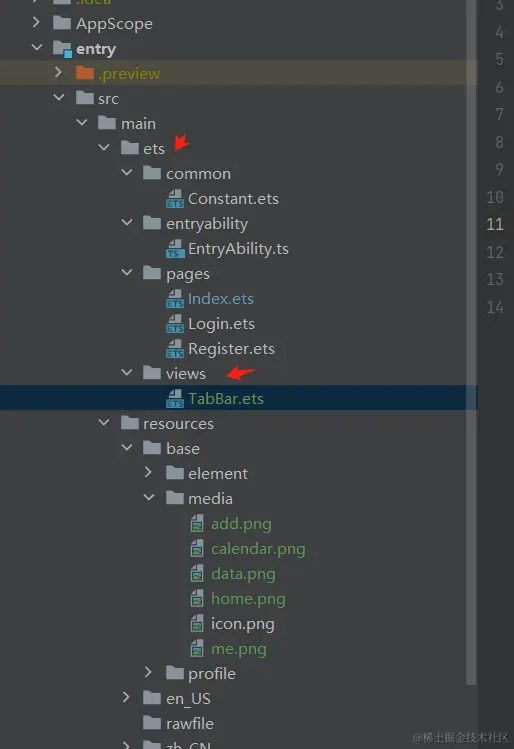Collapse the views folder chevron
Viewport: 514px width, 749px height.
tap(127, 372)
